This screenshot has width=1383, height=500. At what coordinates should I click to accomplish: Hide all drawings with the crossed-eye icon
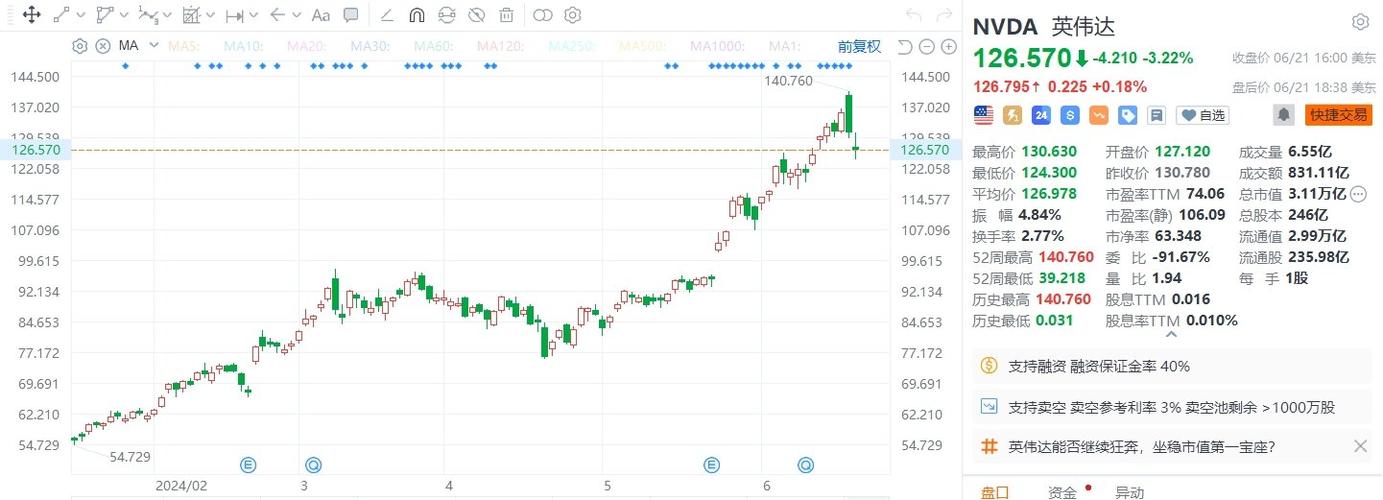point(477,15)
